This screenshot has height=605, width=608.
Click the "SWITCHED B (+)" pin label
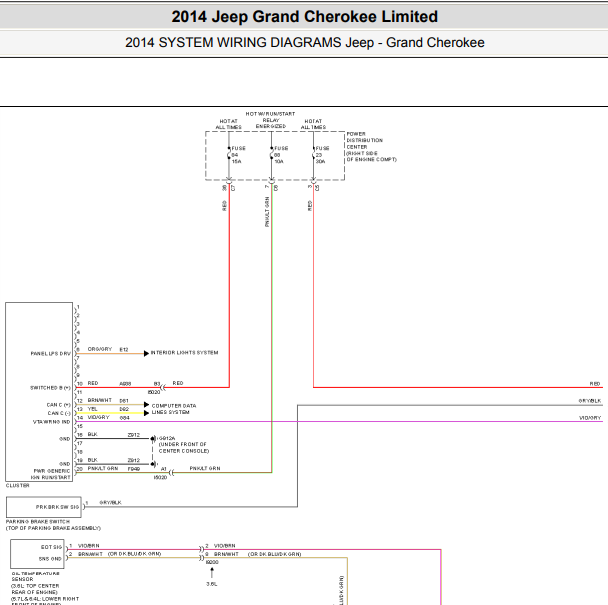coord(50,388)
